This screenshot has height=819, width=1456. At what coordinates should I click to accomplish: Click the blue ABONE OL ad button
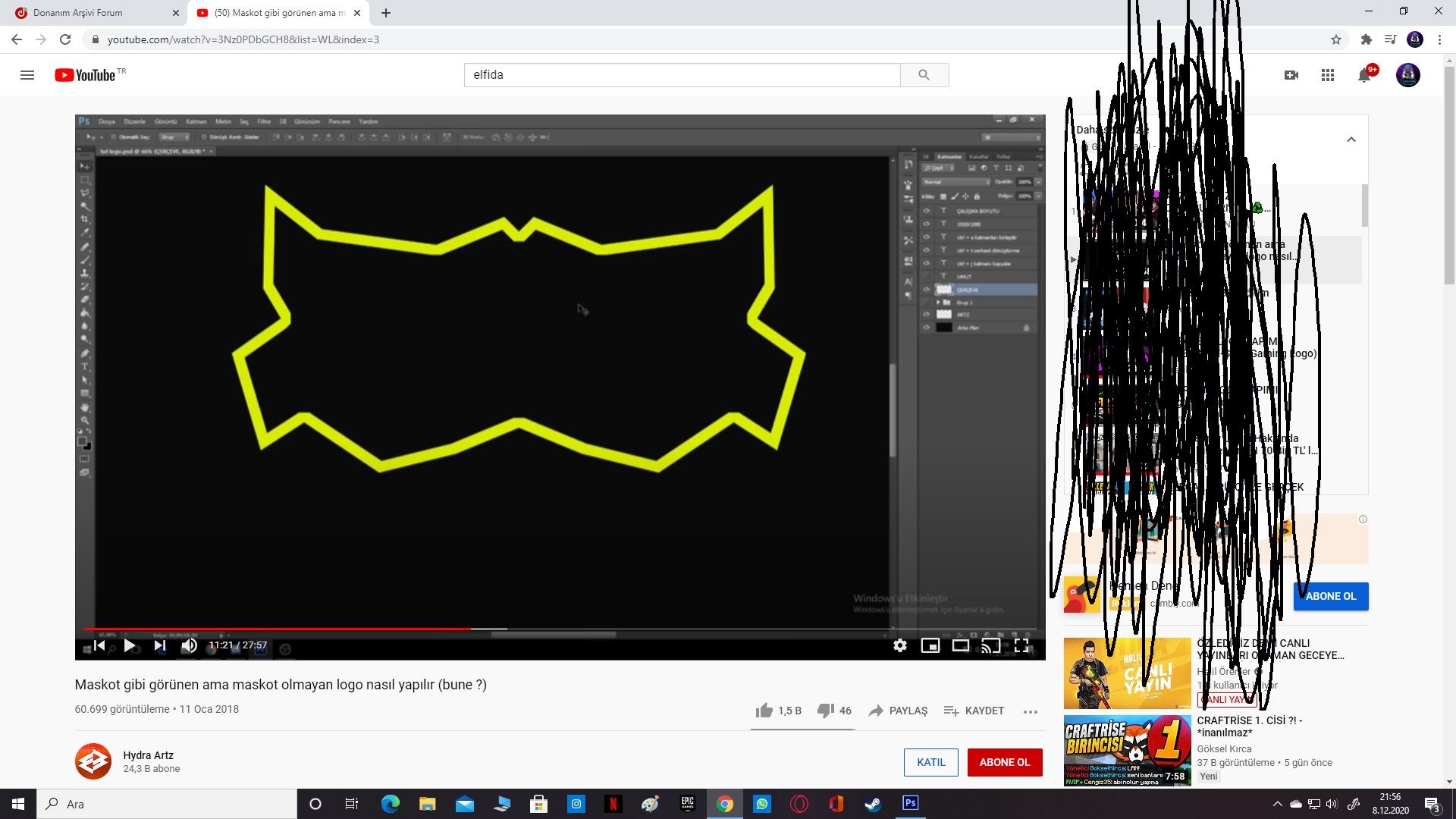click(x=1331, y=596)
